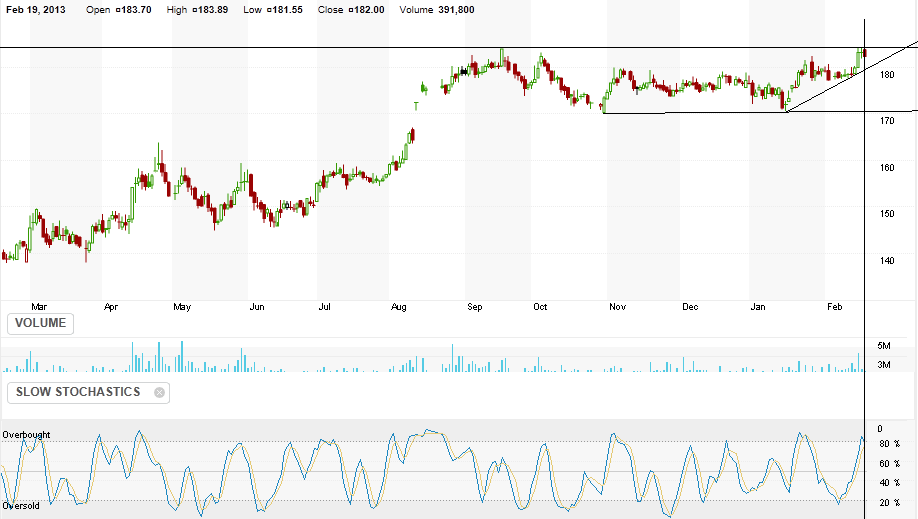The image size is (918, 519).
Task: Click the SLOW STOCHASTICS label button
Action: (x=77, y=392)
